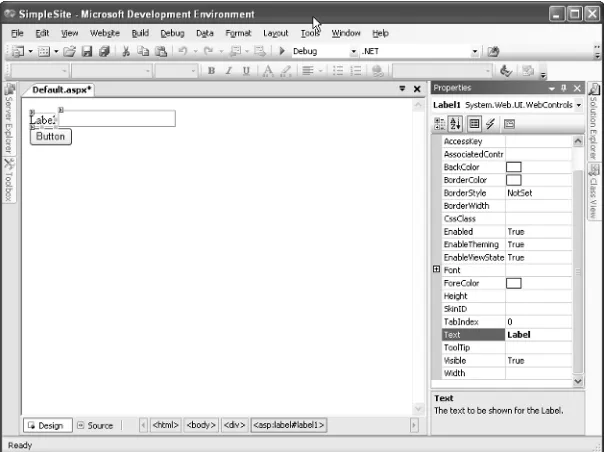604x452 pixels.
Task: Switch to Design view
Action: pyautogui.click(x=48, y=425)
